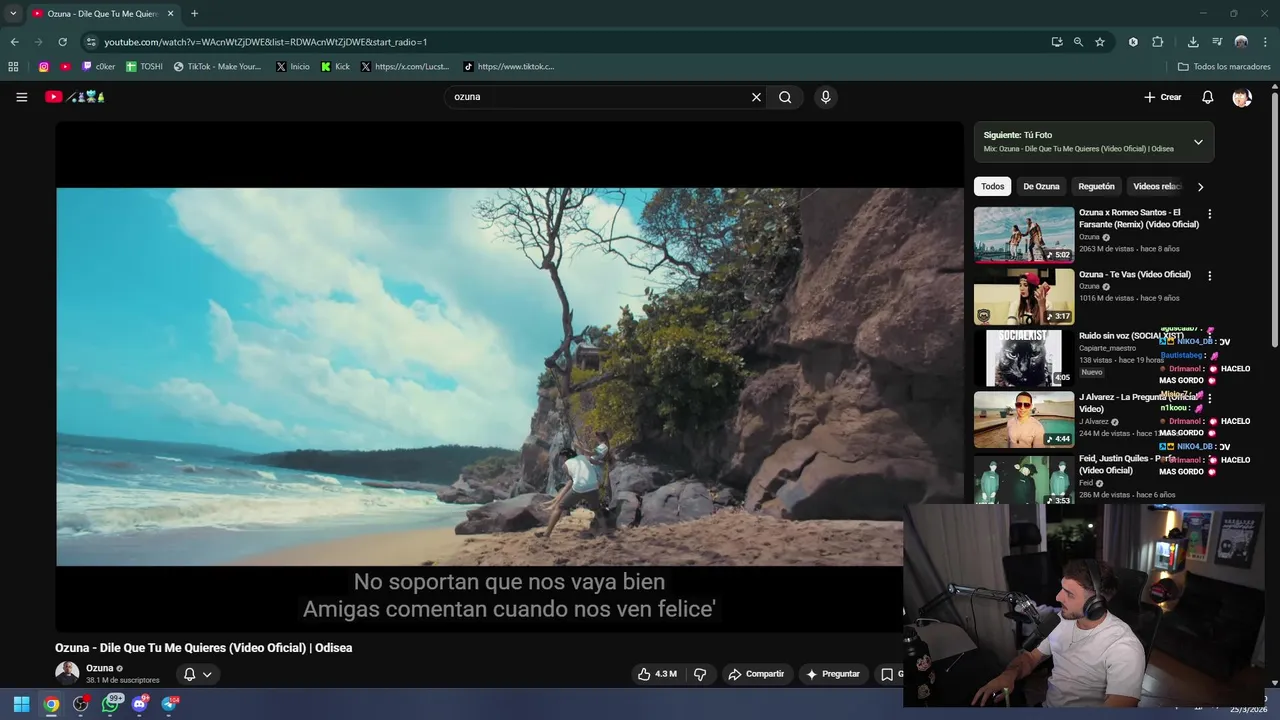Like the video with 4.3 M thumbs up

[x=657, y=674]
